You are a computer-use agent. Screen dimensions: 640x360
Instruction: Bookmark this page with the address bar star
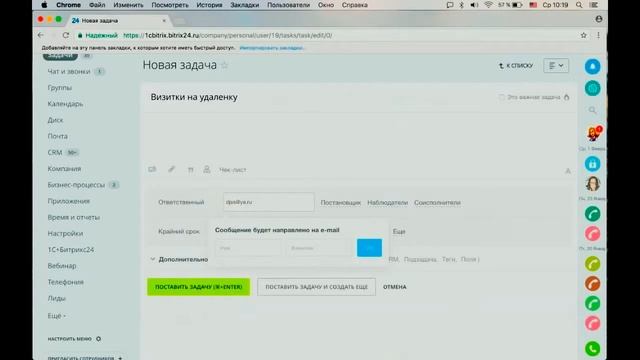584,36
